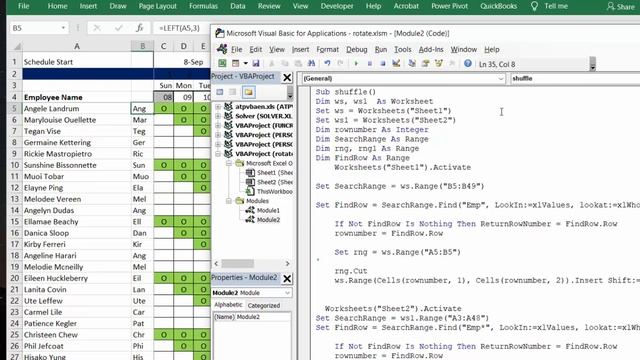Screen dimensions: 640x360
Task: Undo the last edit in VBA editor
Action: point(327,63)
